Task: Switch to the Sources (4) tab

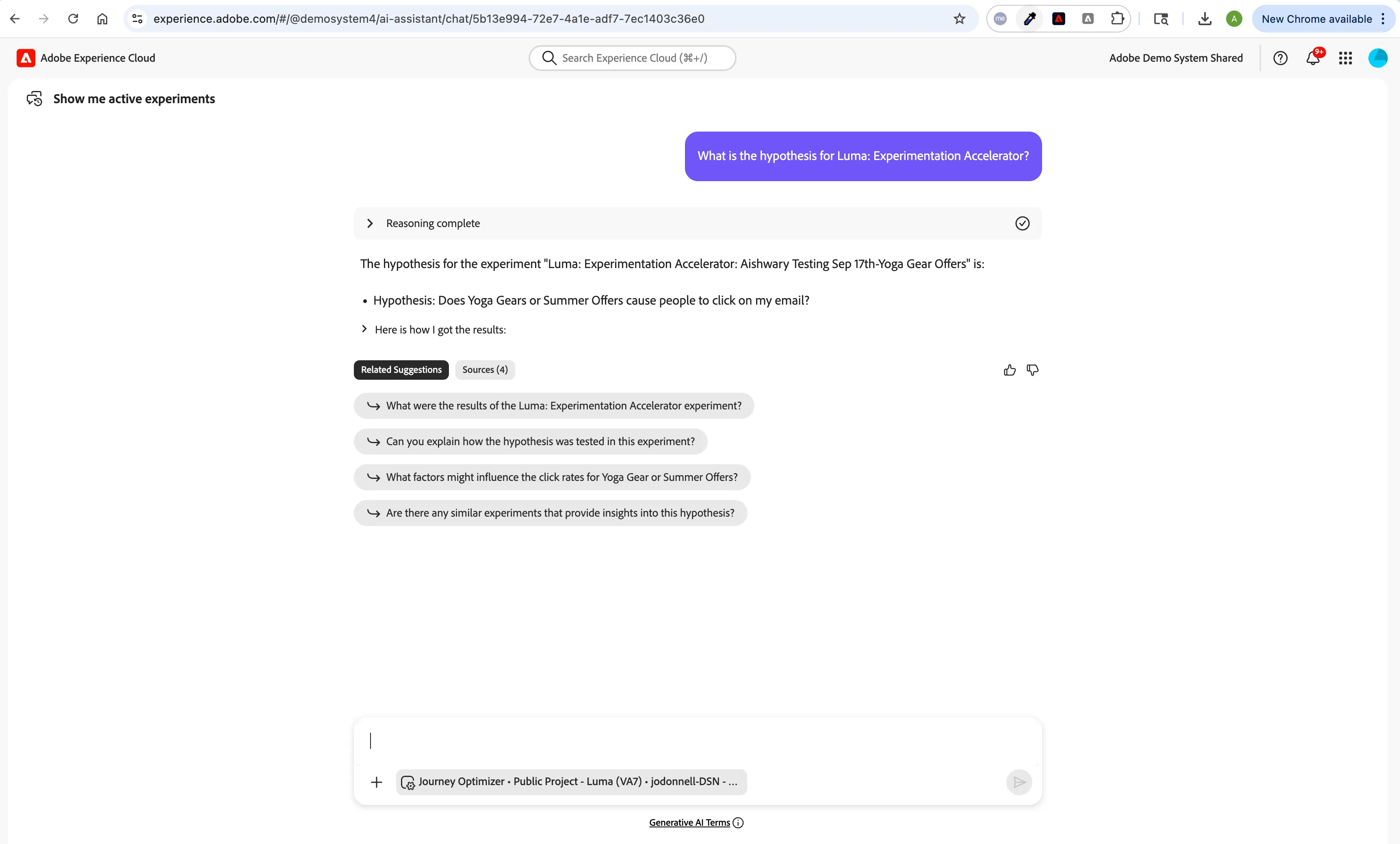Action: click(485, 370)
